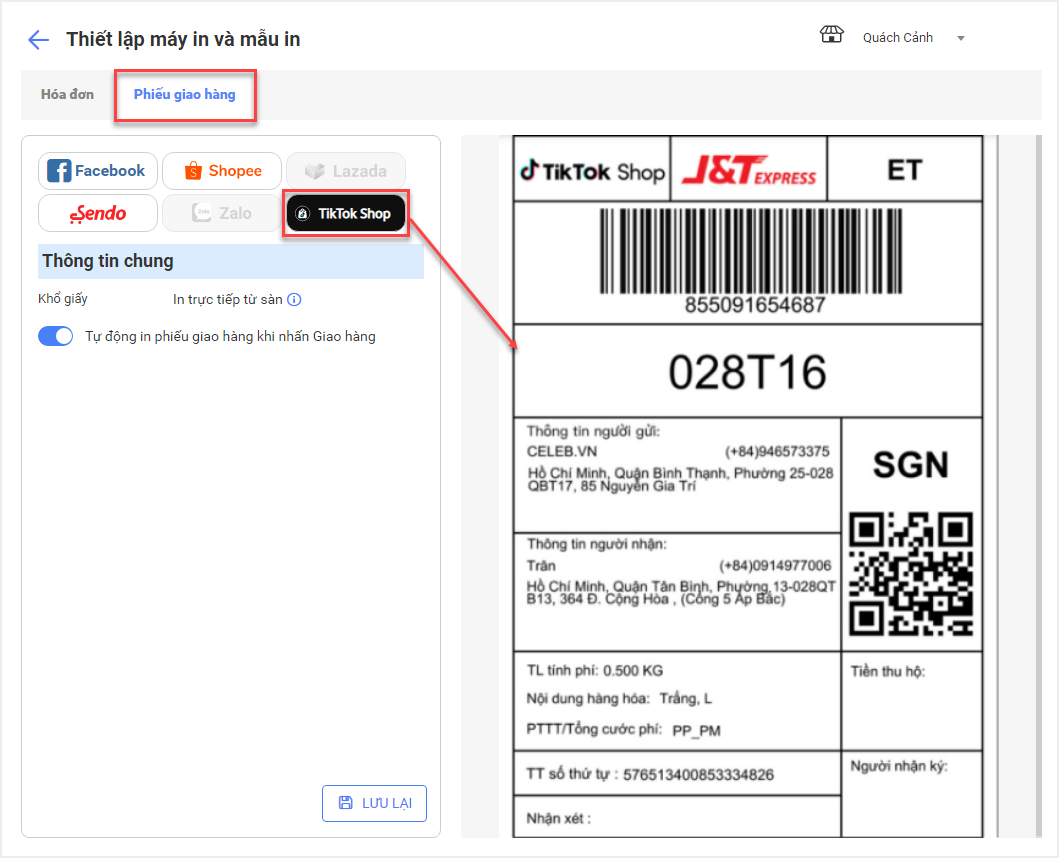Click the Thiết lập máy in và mẫu in title
Screen dimensions: 1059x858
point(183,39)
